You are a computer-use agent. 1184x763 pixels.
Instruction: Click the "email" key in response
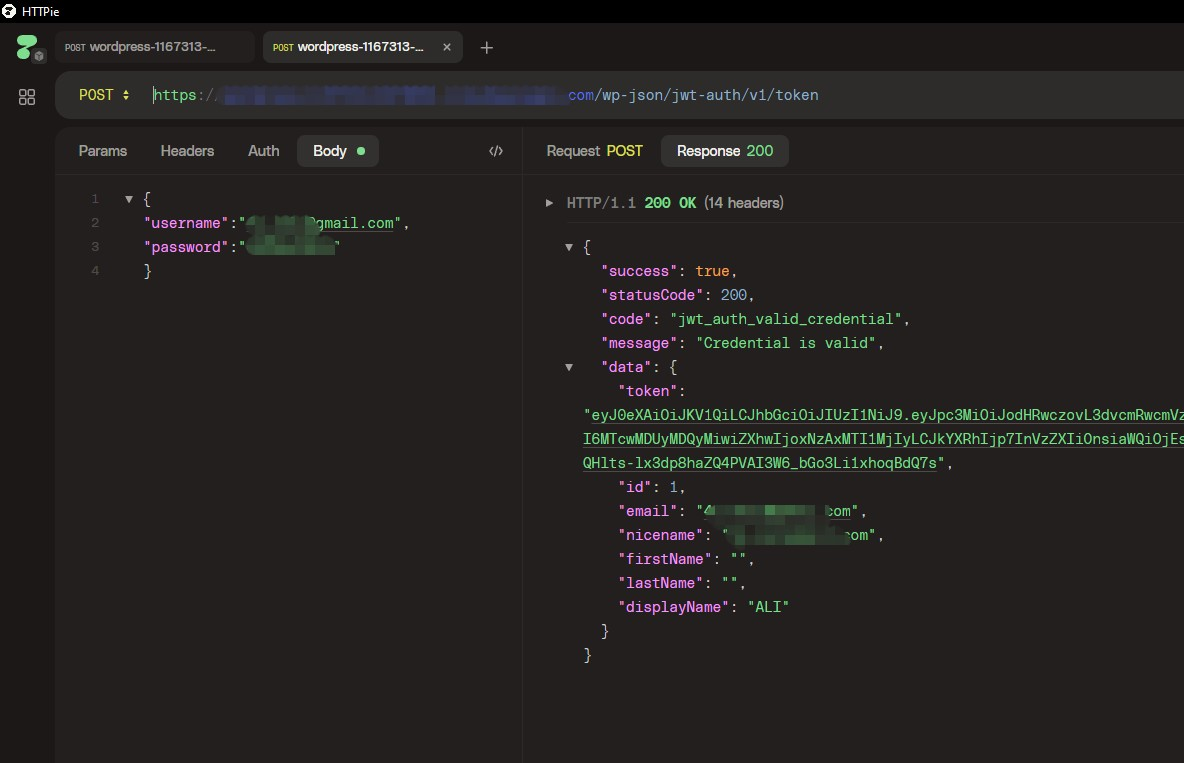(647, 511)
